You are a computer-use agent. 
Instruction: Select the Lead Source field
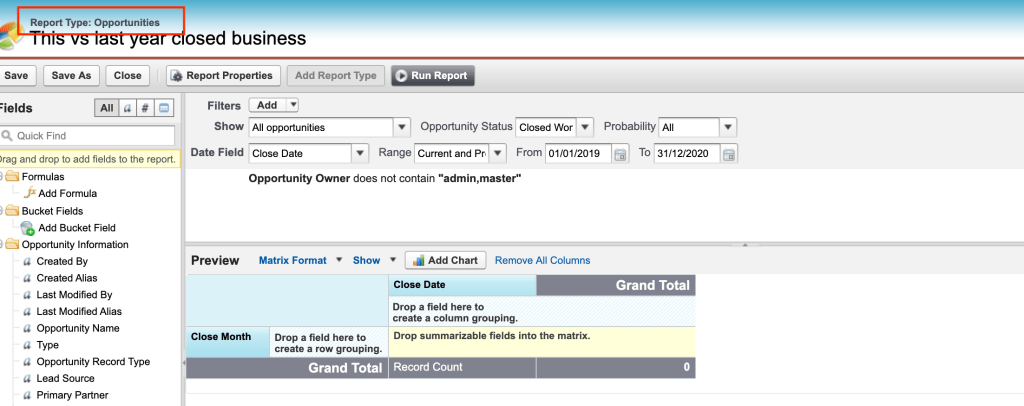66,378
